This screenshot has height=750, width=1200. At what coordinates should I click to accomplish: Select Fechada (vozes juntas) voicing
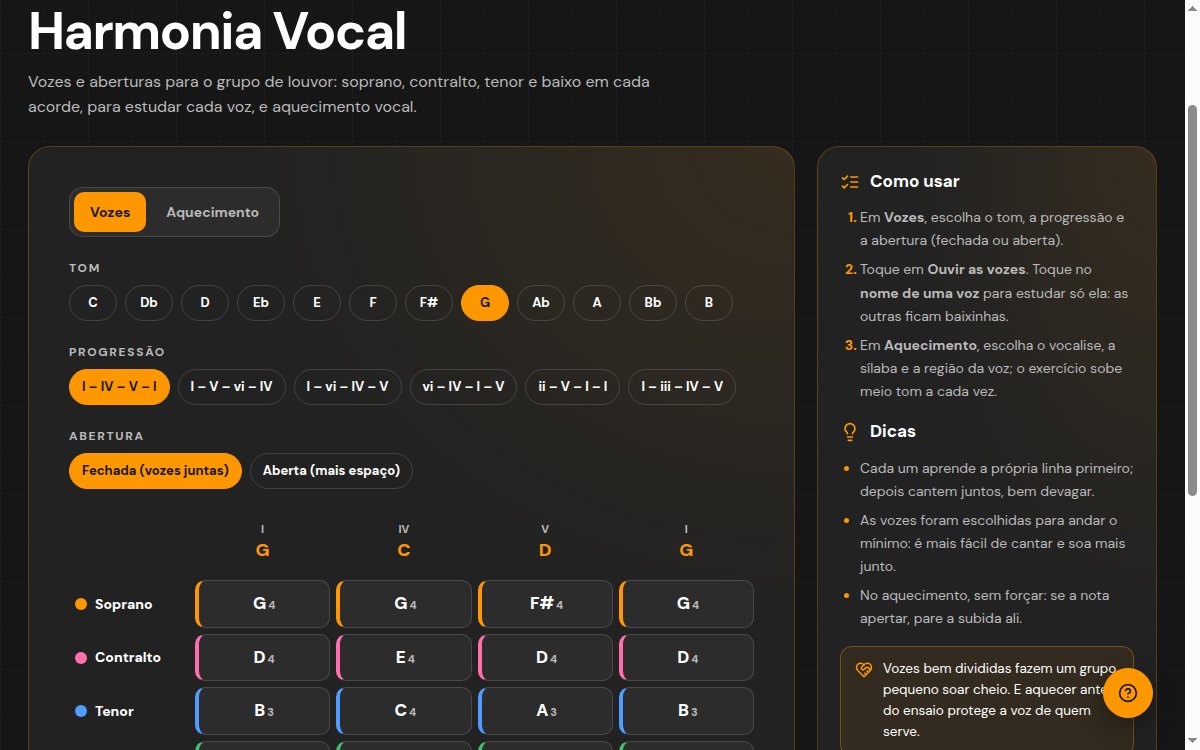[x=155, y=471]
